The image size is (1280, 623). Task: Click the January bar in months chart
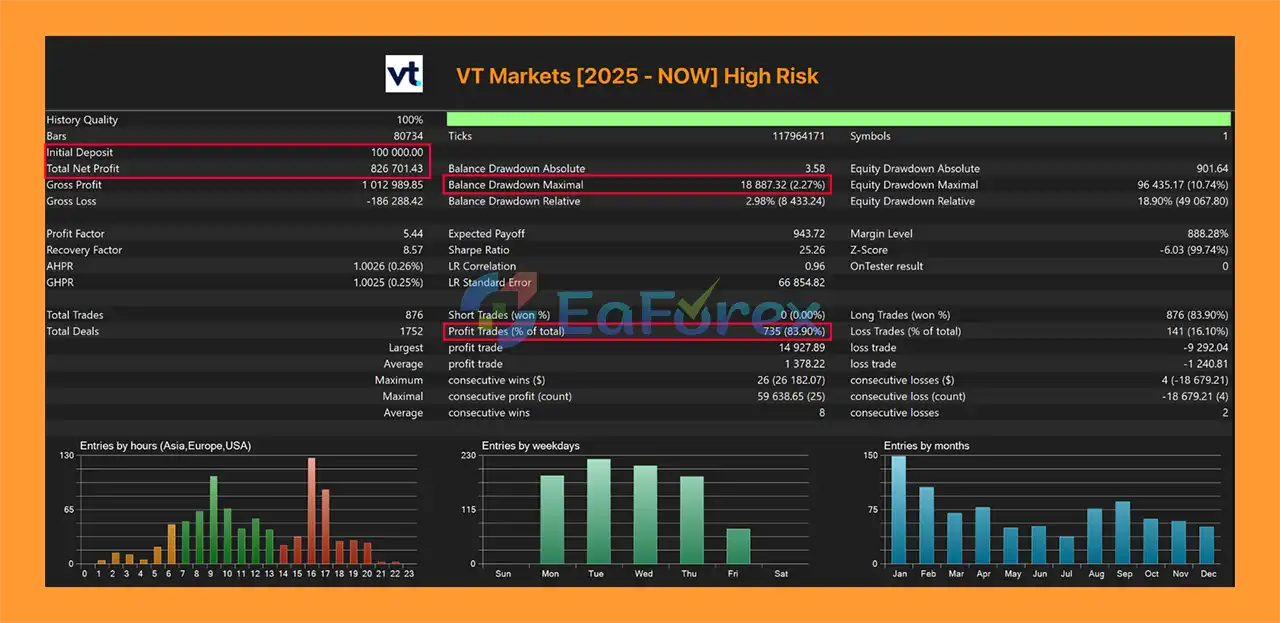(898, 509)
